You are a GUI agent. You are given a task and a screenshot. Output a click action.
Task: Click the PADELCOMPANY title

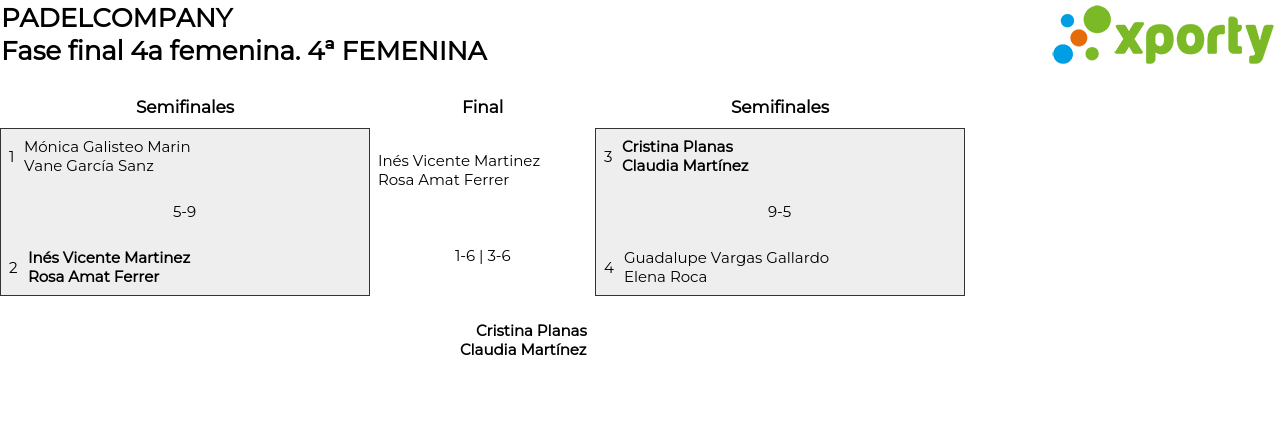(117, 18)
